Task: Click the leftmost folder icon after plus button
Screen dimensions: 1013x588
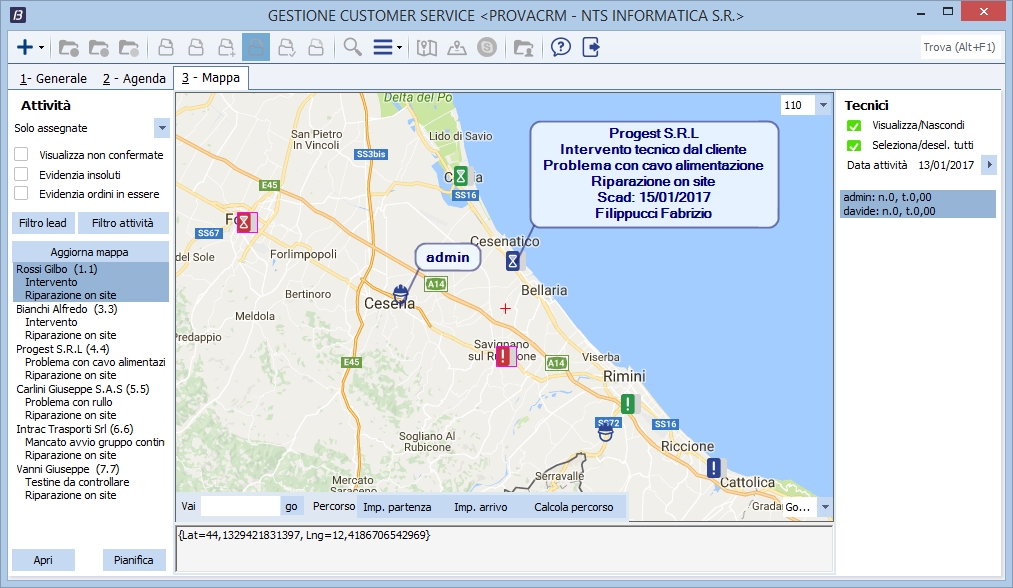Action: coord(68,48)
